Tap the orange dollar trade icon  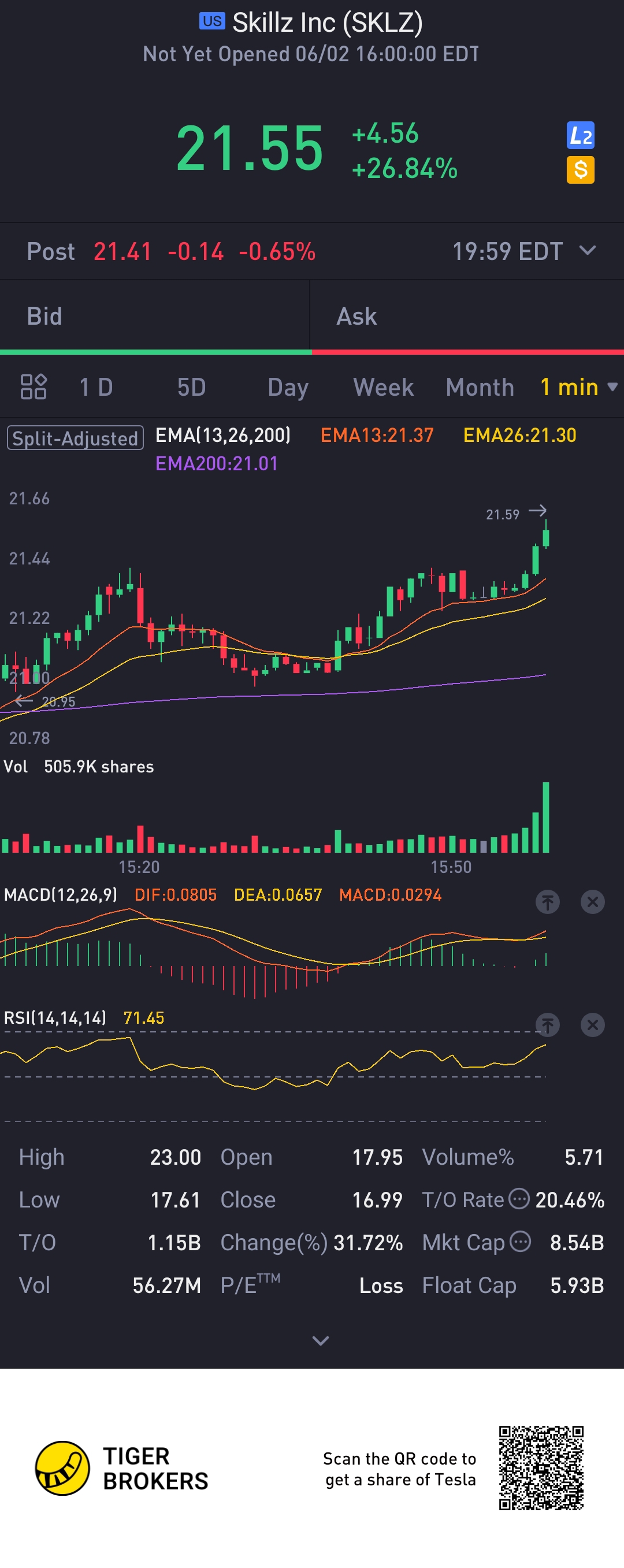(x=580, y=170)
